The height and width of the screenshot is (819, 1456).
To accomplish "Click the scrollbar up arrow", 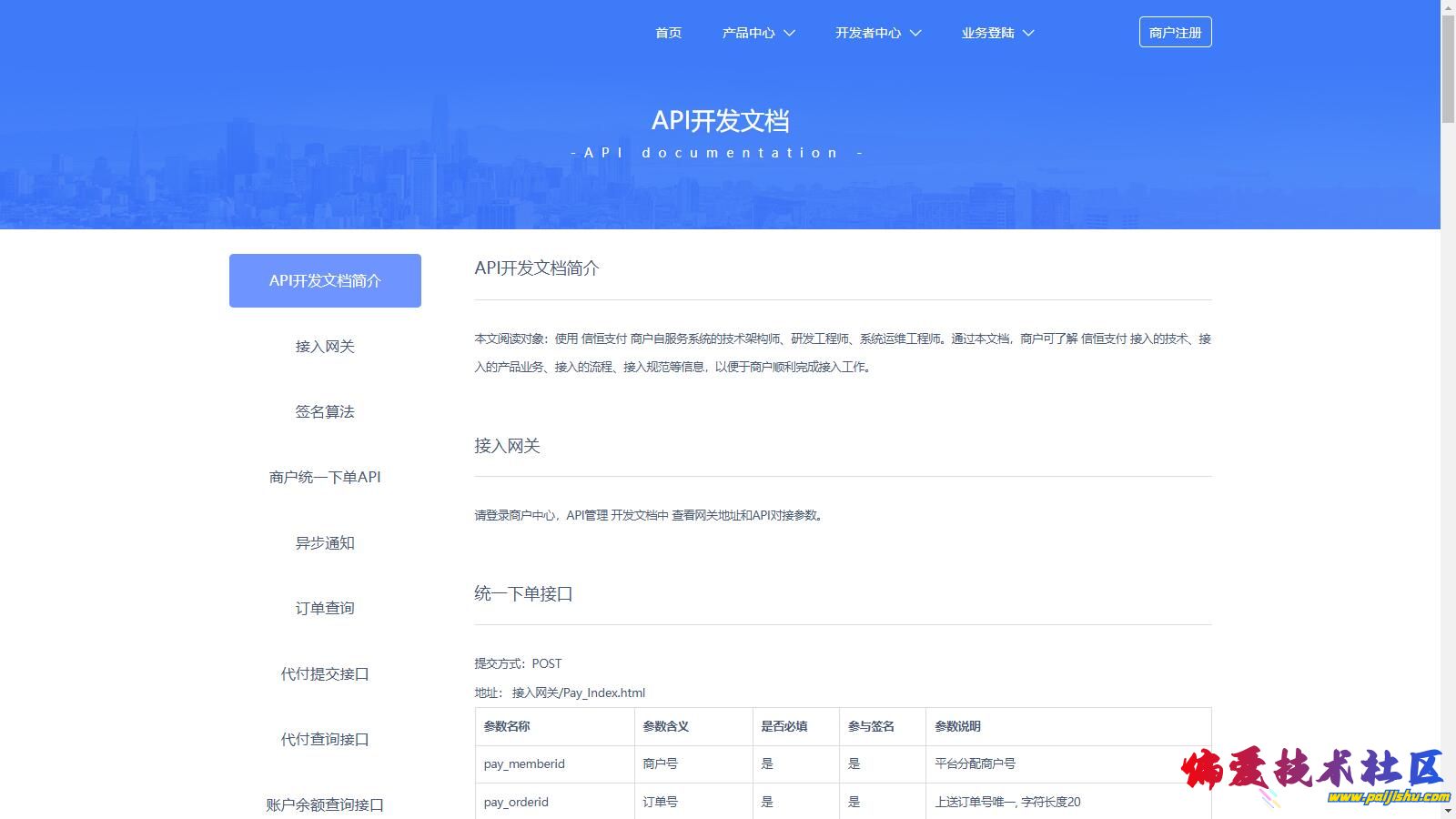I will click(1448, 6).
